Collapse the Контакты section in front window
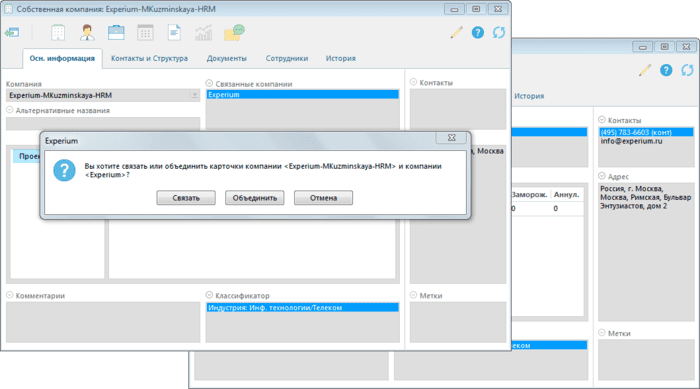This screenshot has height=389, width=700. (413, 82)
